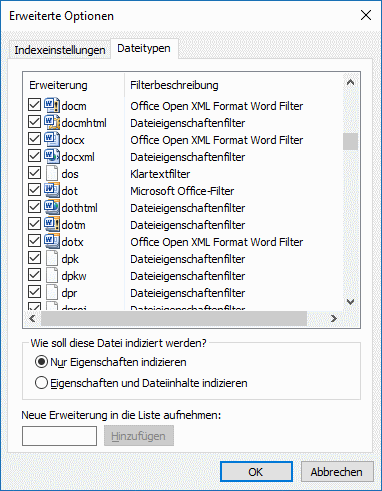The image size is (382, 491).
Task: Focus the new extension text field
Action: tap(59, 436)
